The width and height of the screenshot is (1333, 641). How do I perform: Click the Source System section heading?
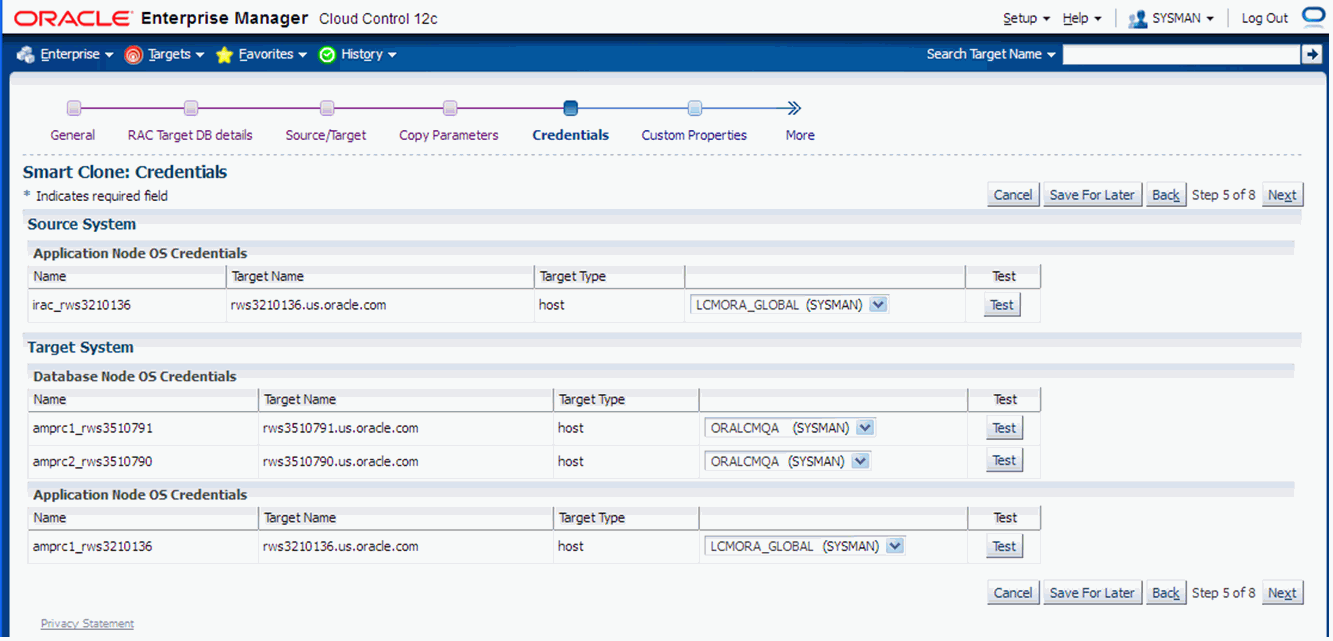pyautogui.click(x=82, y=224)
